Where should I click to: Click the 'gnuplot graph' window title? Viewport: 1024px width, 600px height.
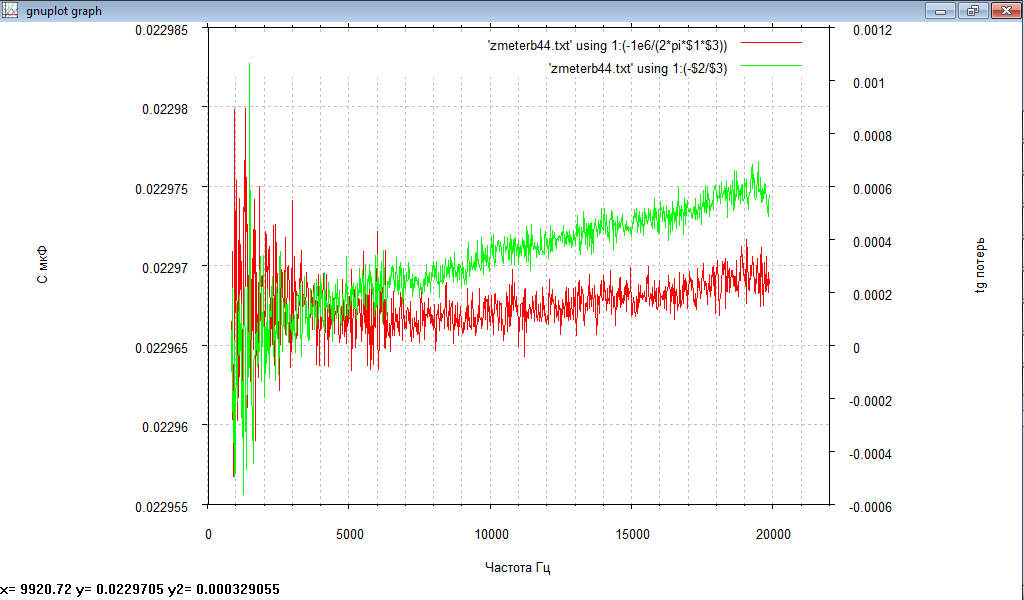click(64, 11)
